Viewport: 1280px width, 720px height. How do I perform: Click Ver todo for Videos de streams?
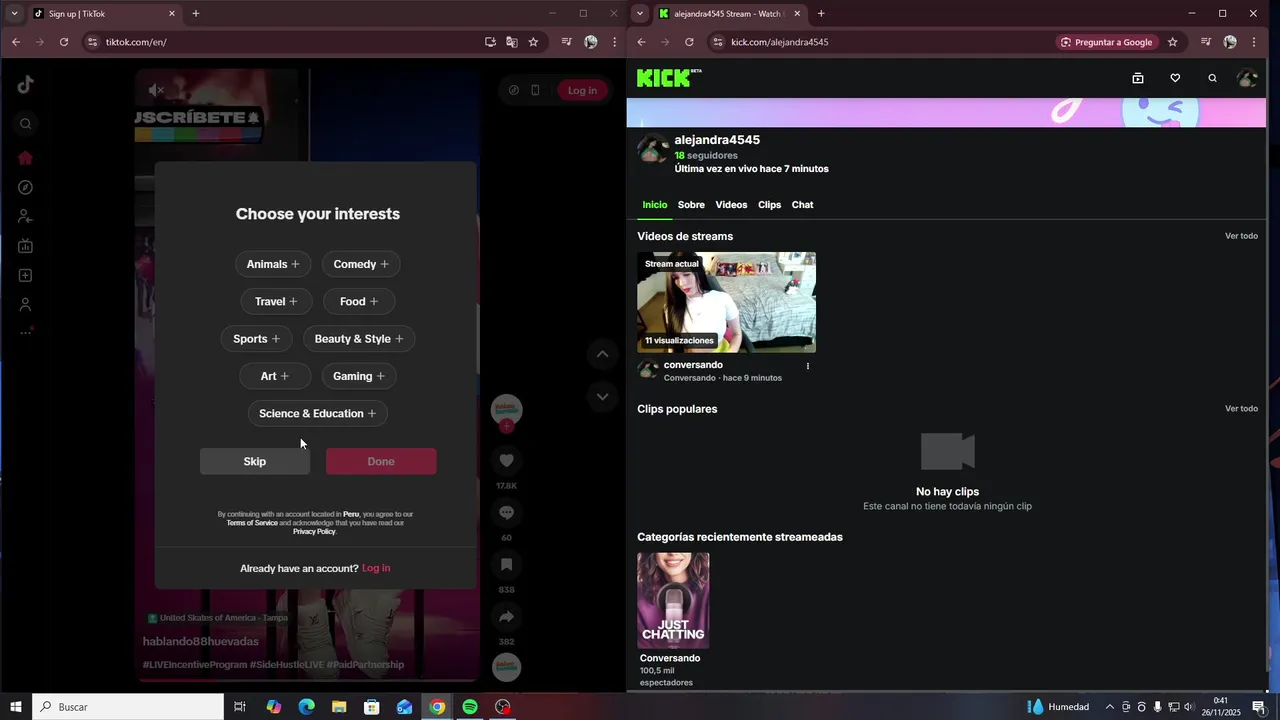click(x=1241, y=236)
